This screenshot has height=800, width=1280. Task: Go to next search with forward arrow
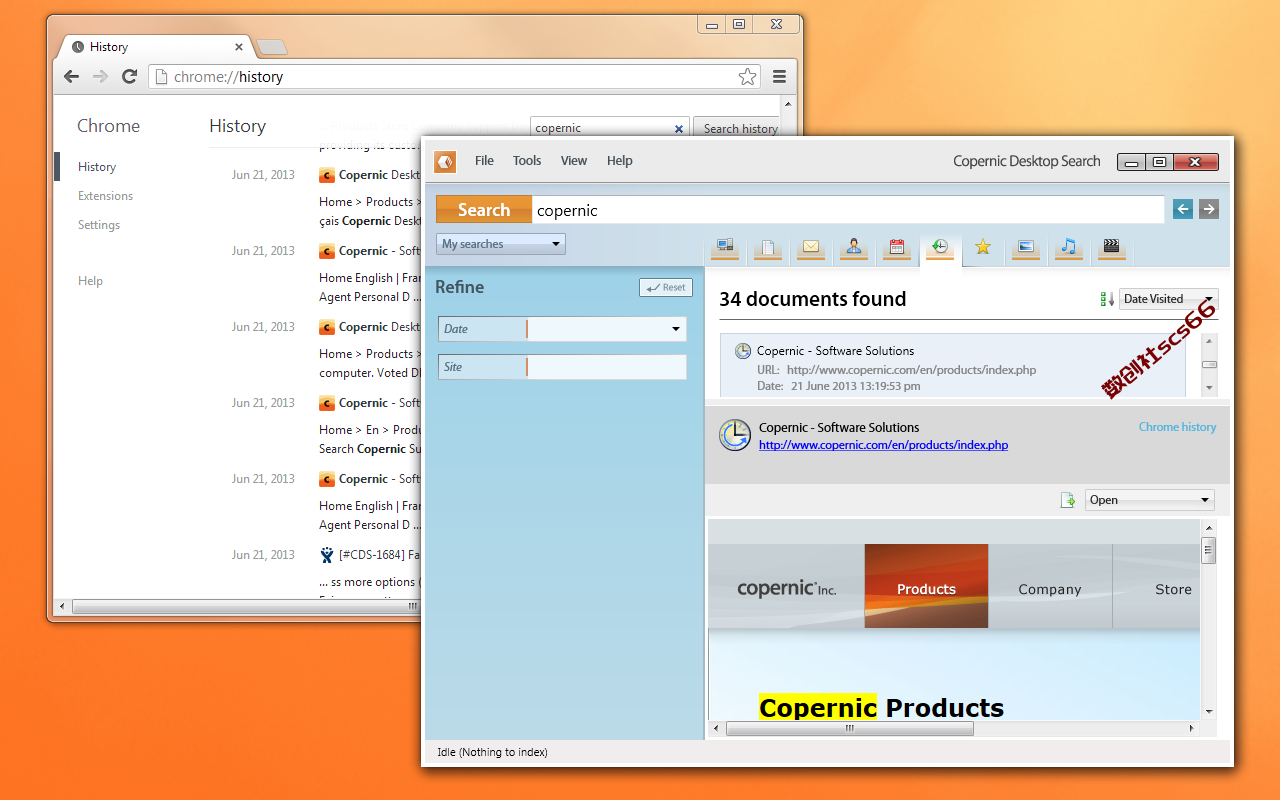click(x=1209, y=209)
